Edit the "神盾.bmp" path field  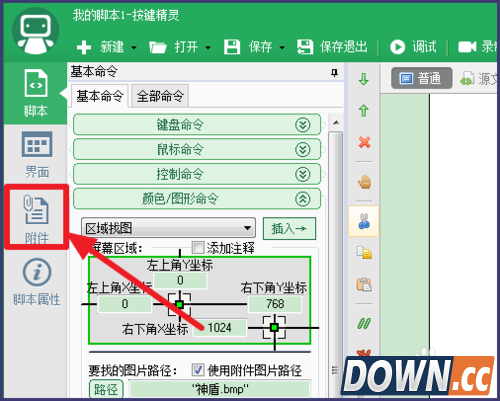(x=220, y=389)
